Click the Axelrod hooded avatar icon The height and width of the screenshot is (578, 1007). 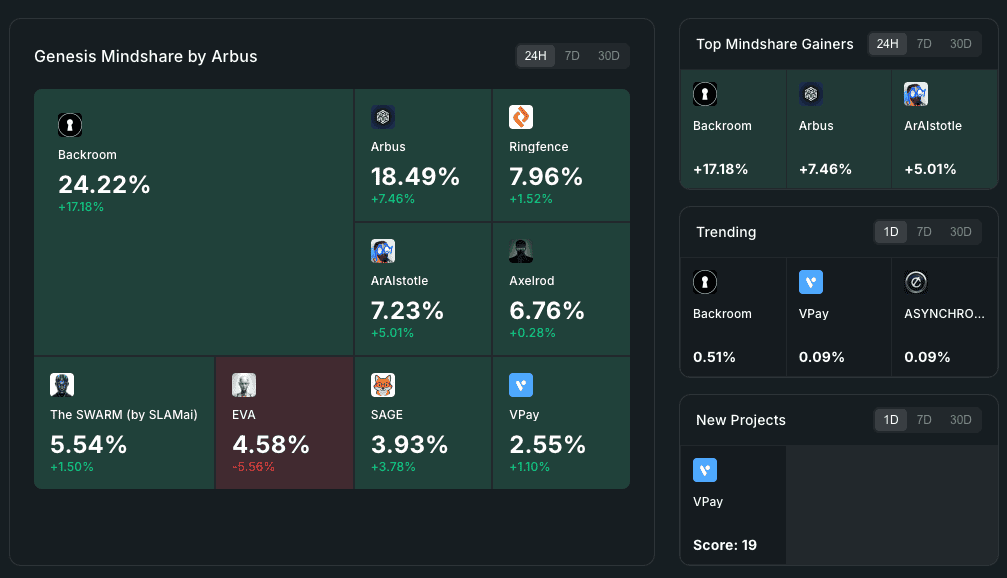click(521, 251)
